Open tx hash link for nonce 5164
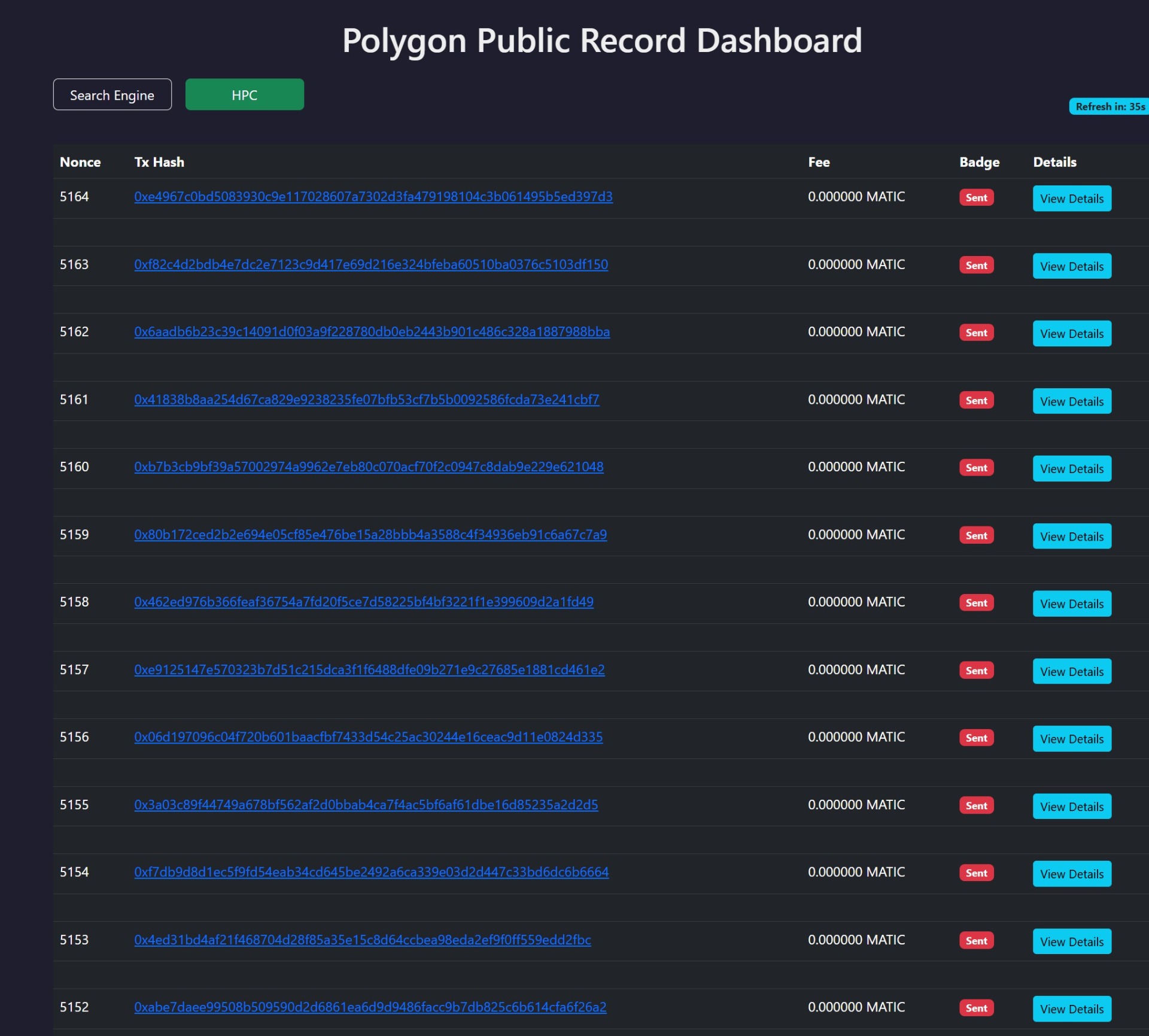This screenshot has height=1036, width=1149. (373, 197)
